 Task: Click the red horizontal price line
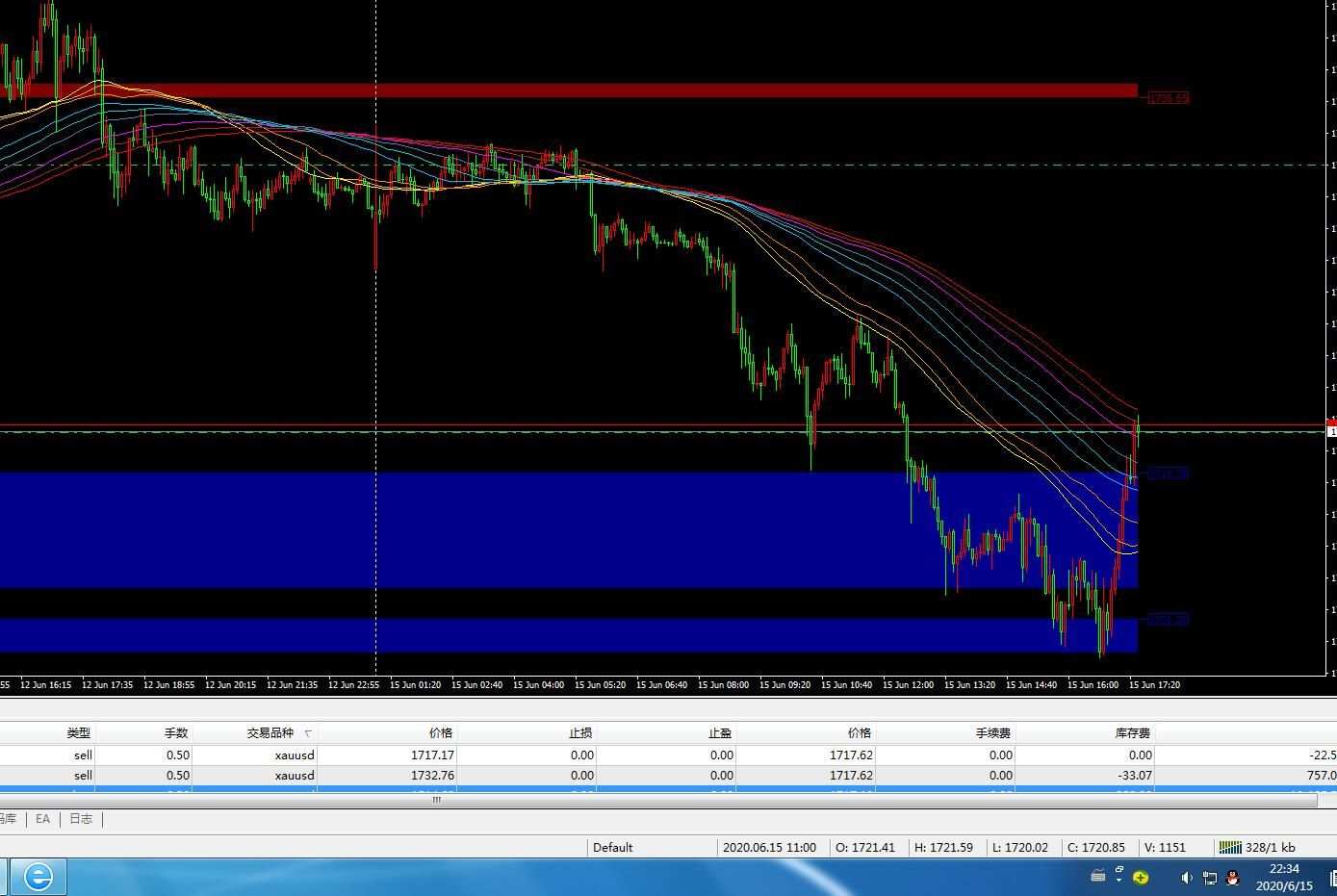[664, 424]
